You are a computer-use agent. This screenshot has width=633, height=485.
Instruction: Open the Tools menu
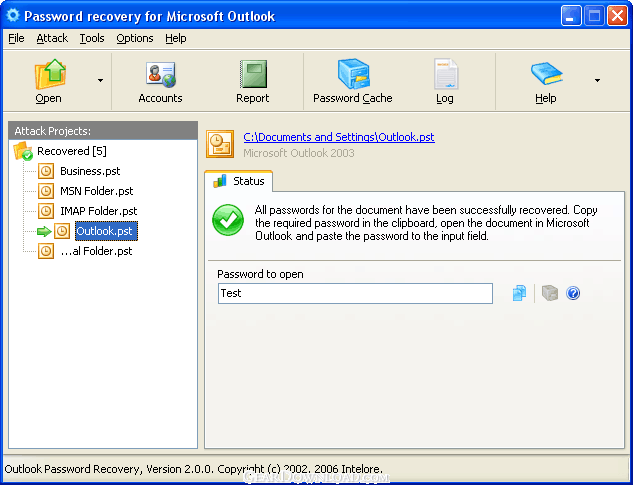92,38
